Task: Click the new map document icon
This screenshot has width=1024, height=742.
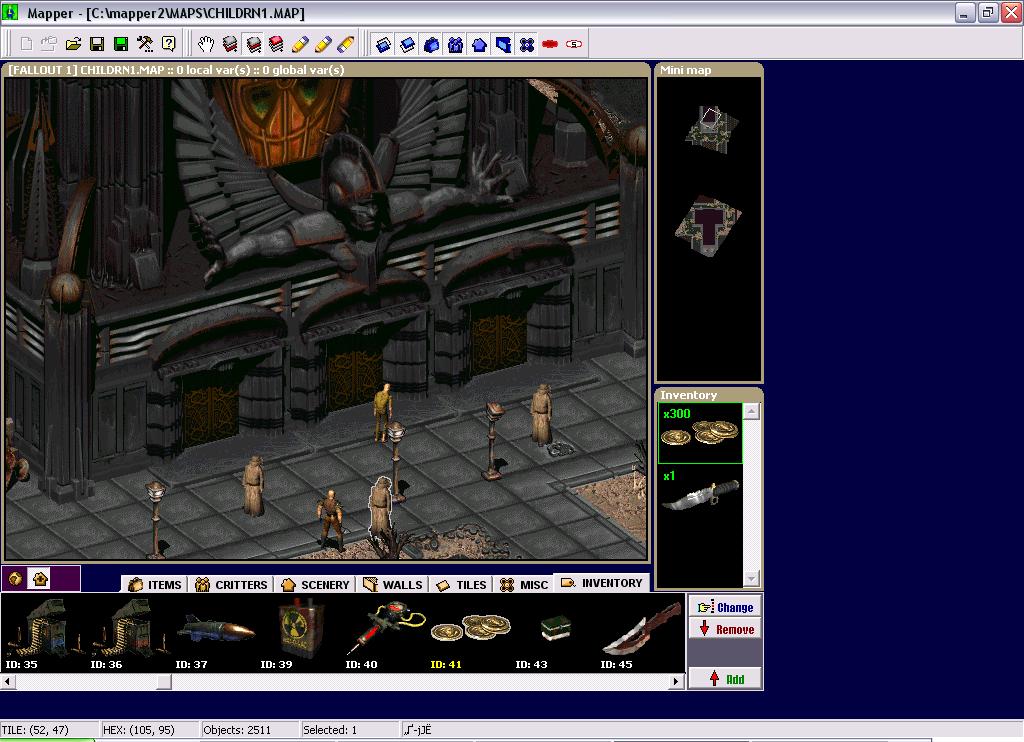Action: click(26, 44)
